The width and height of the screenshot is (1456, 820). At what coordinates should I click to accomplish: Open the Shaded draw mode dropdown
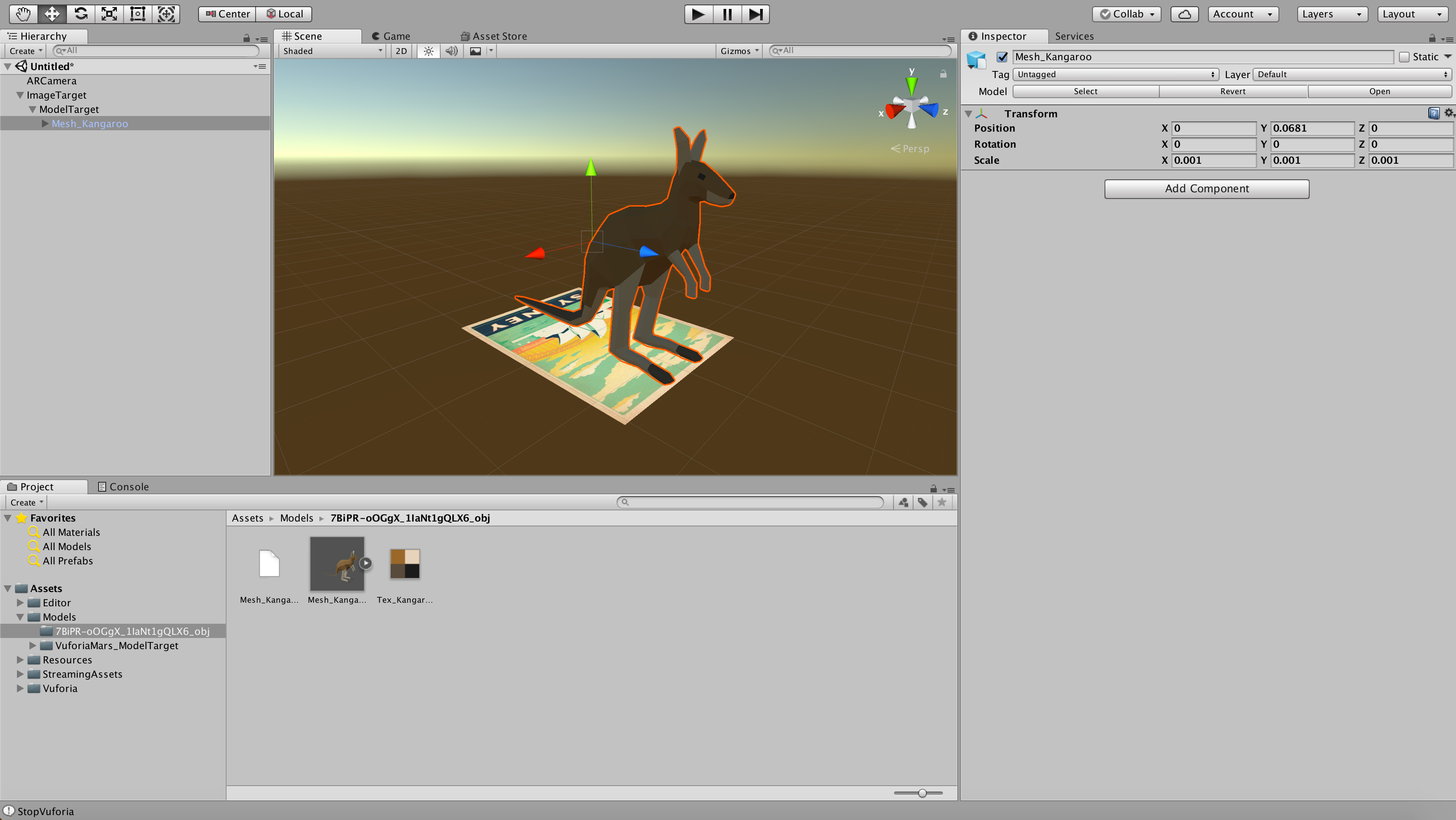point(332,51)
